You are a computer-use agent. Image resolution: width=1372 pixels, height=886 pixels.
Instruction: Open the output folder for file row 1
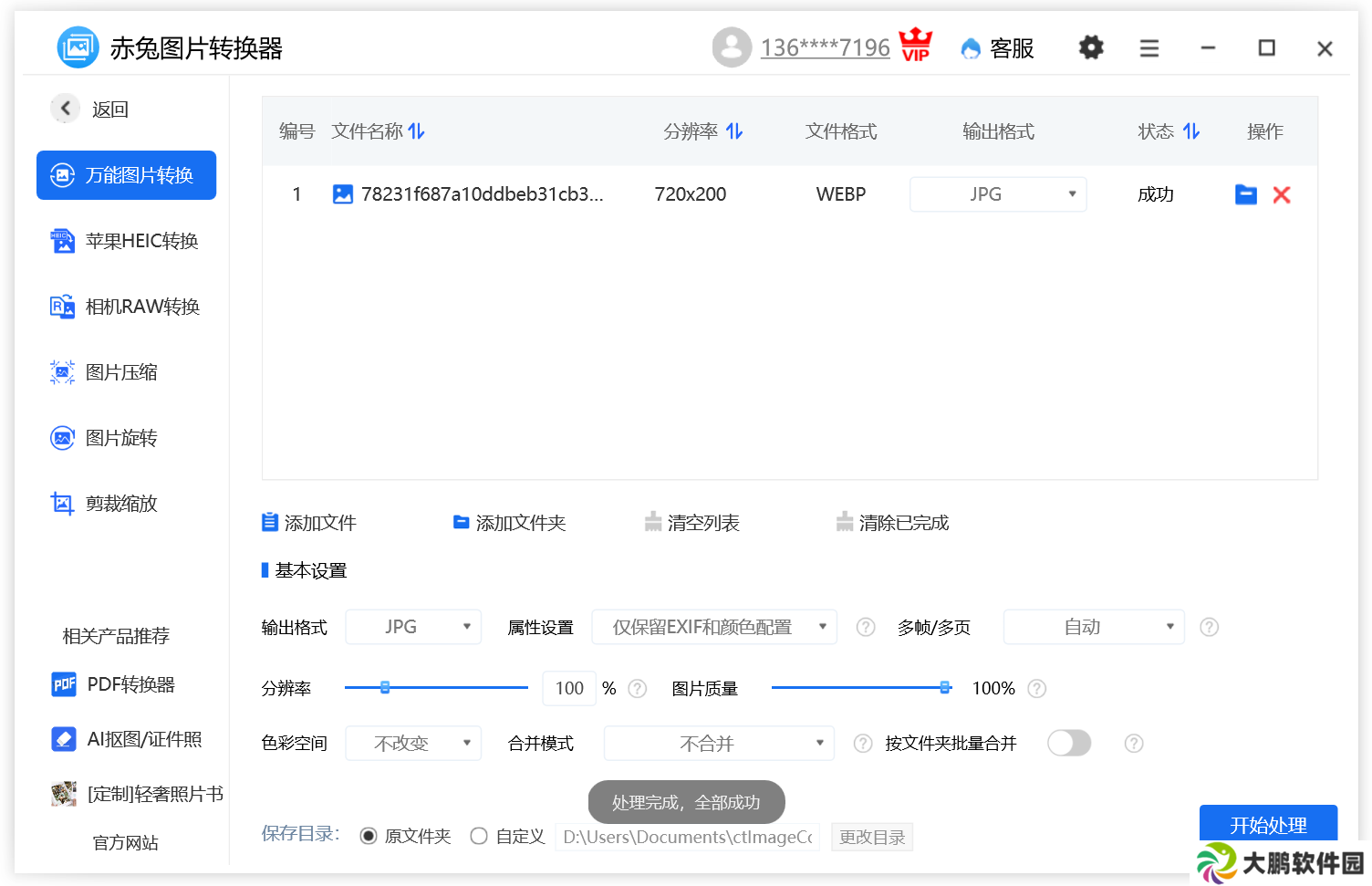(x=1246, y=194)
